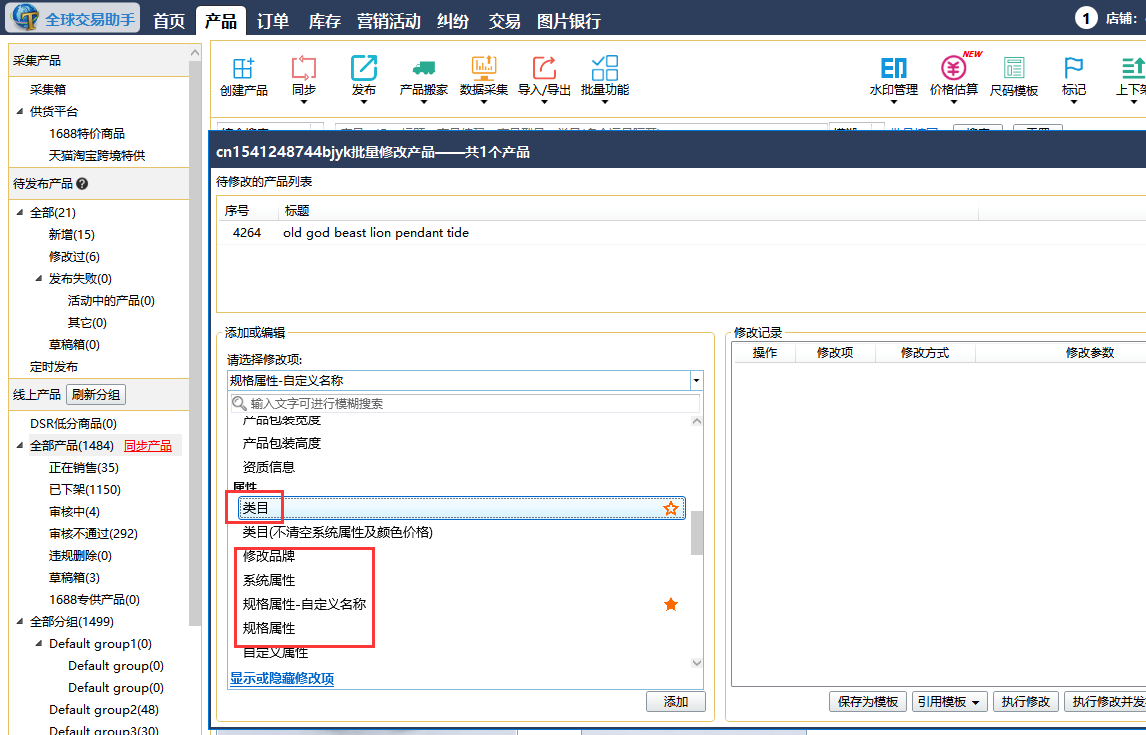Open 采集箱 in the sidebar

(48, 89)
